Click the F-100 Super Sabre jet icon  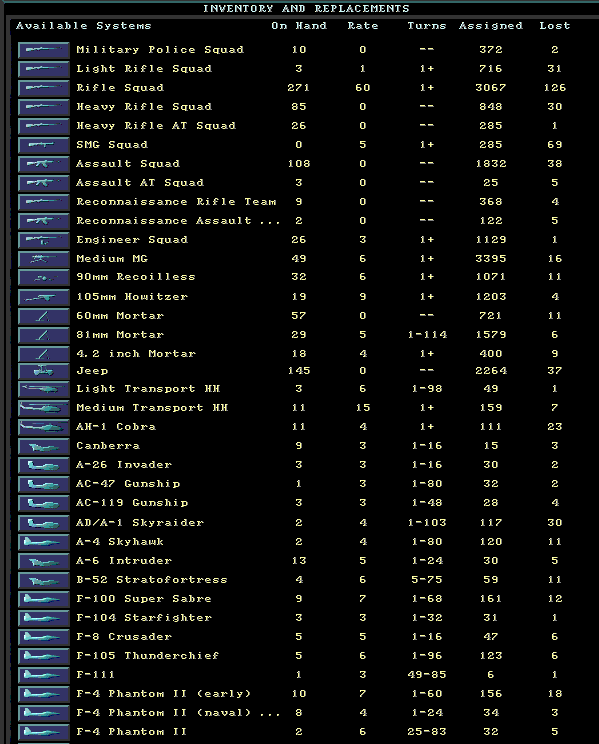click(44, 599)
